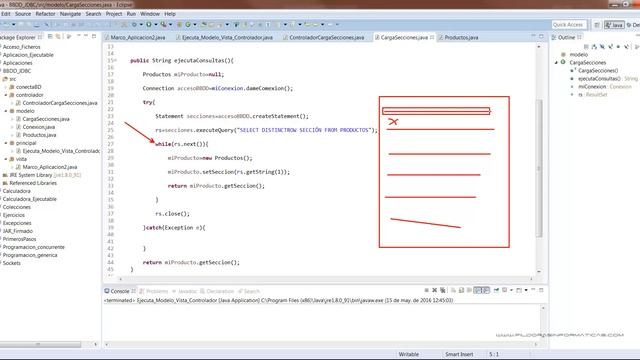Collapse the vista package node
The height and width of the screenshot is (360, 640).
6,159
